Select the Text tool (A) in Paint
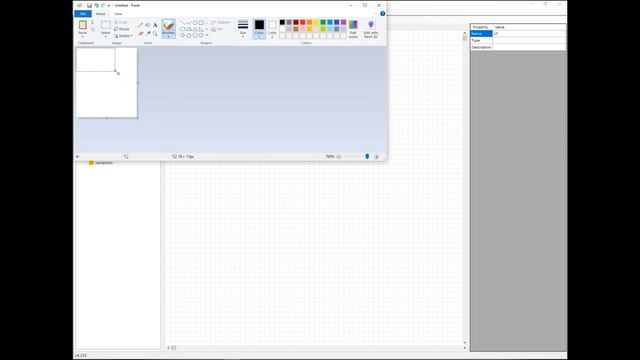The width and height of the screenshot is (640, 360). point(155,25)
